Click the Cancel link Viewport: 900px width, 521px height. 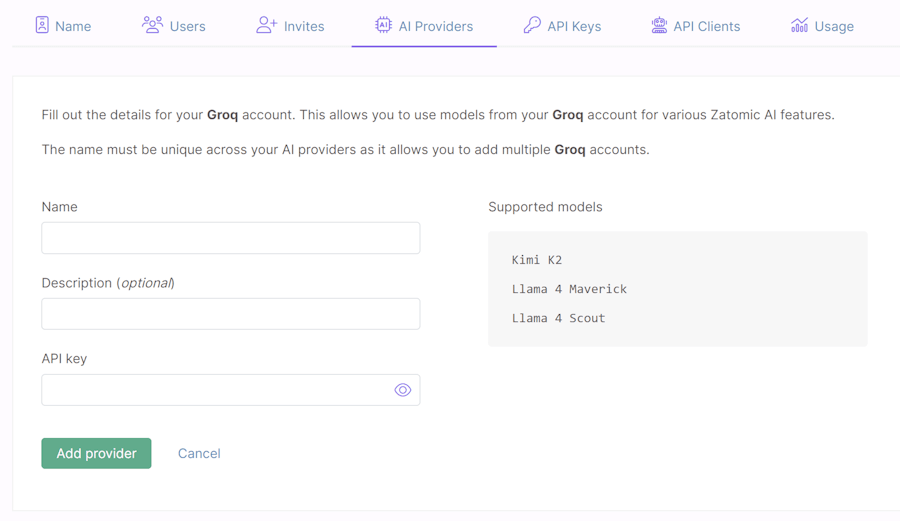(199, 453)
